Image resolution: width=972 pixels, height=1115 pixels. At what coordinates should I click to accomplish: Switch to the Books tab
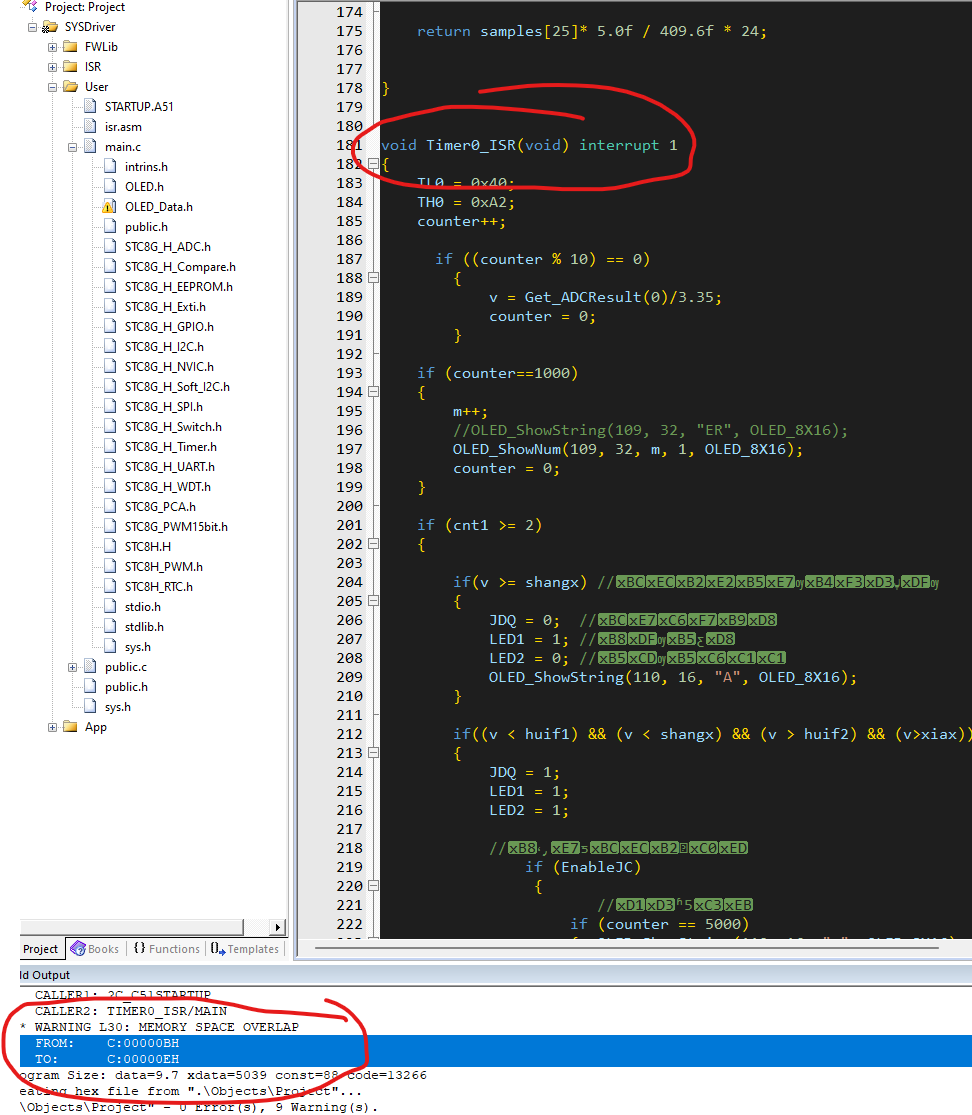pyautogui.click(x=94, y=949)
